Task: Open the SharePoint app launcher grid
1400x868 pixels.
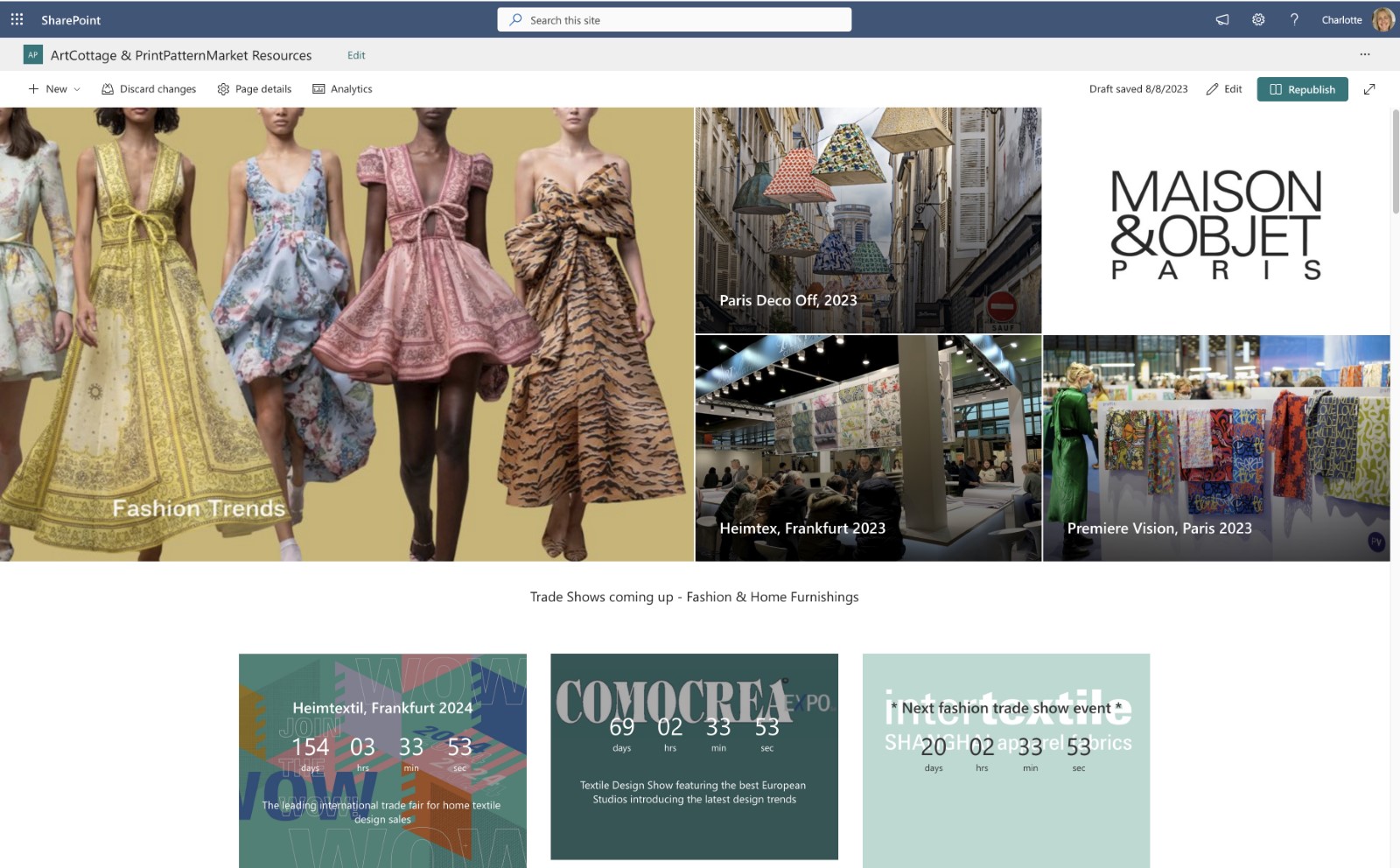Action: pyautogui.click(x=17, y=19)
